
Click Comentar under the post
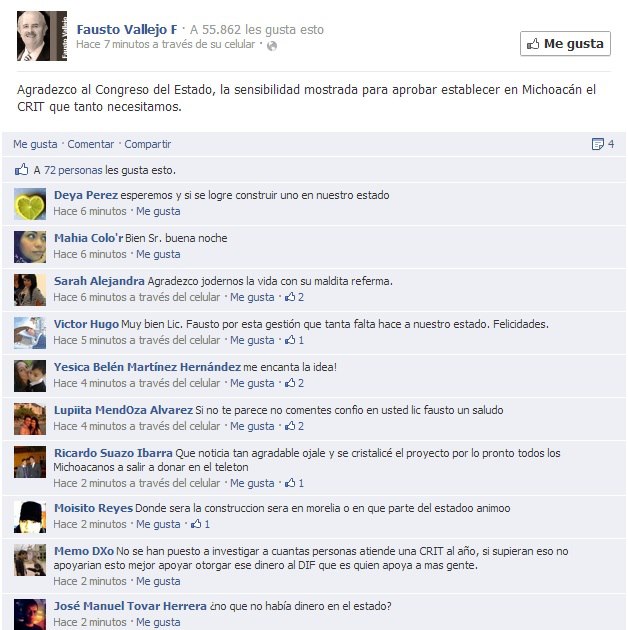pyautogui.click(x=91, y=144)
